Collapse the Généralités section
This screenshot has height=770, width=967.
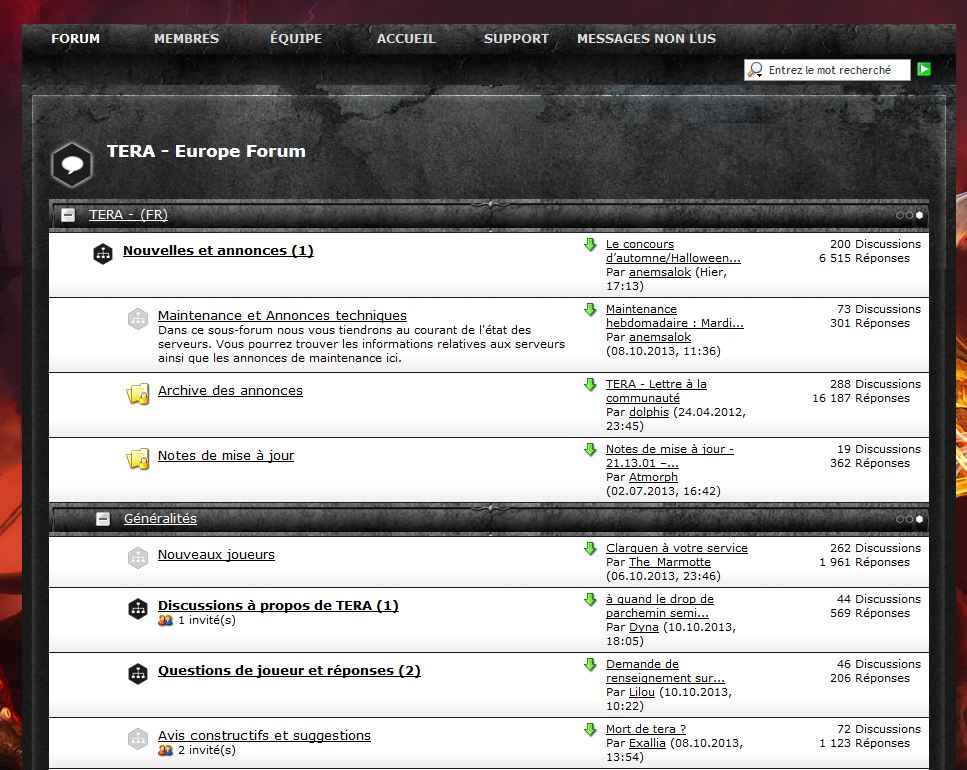[103, 519]
